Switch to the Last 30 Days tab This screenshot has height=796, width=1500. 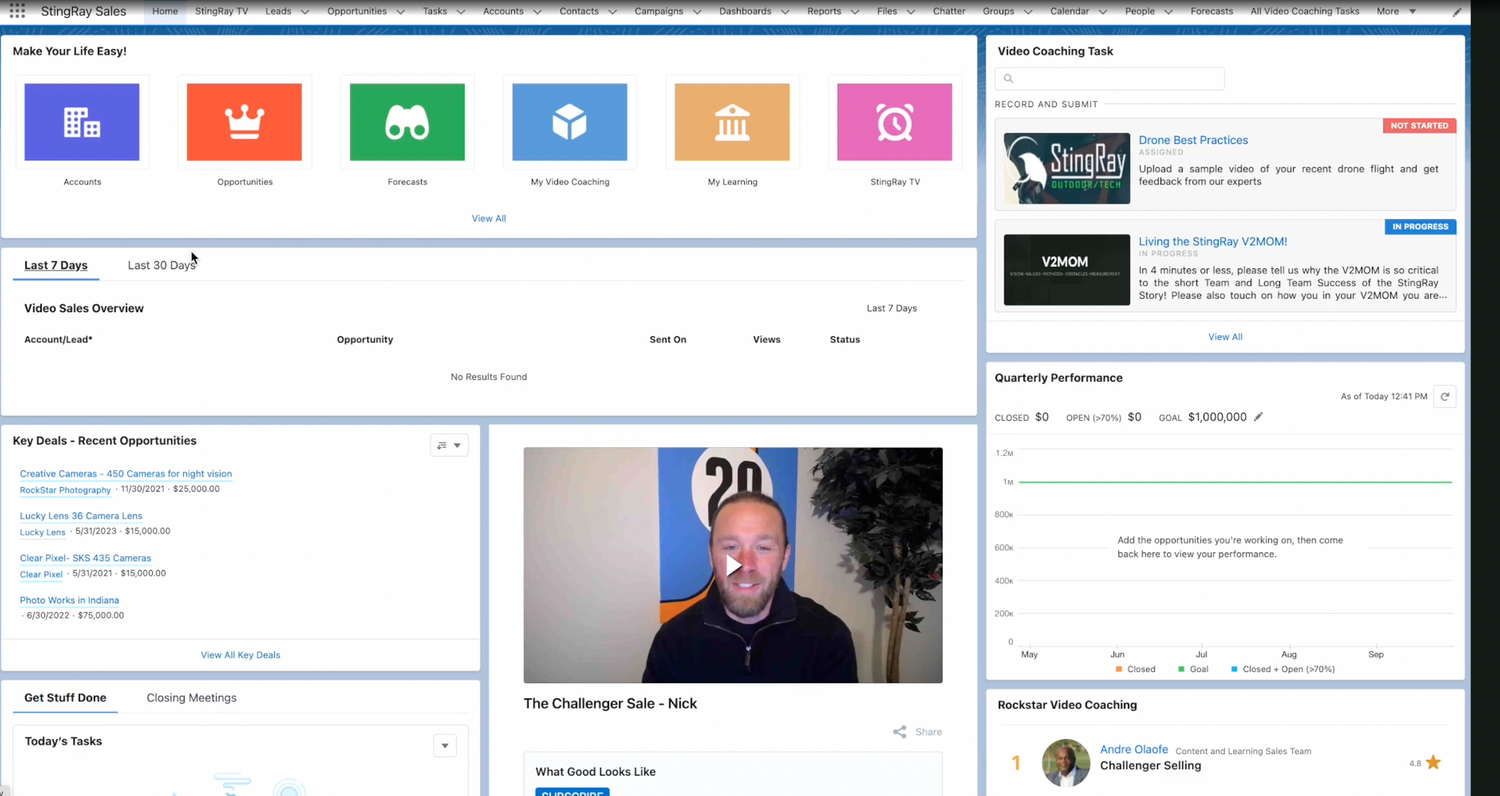point(161,265)
